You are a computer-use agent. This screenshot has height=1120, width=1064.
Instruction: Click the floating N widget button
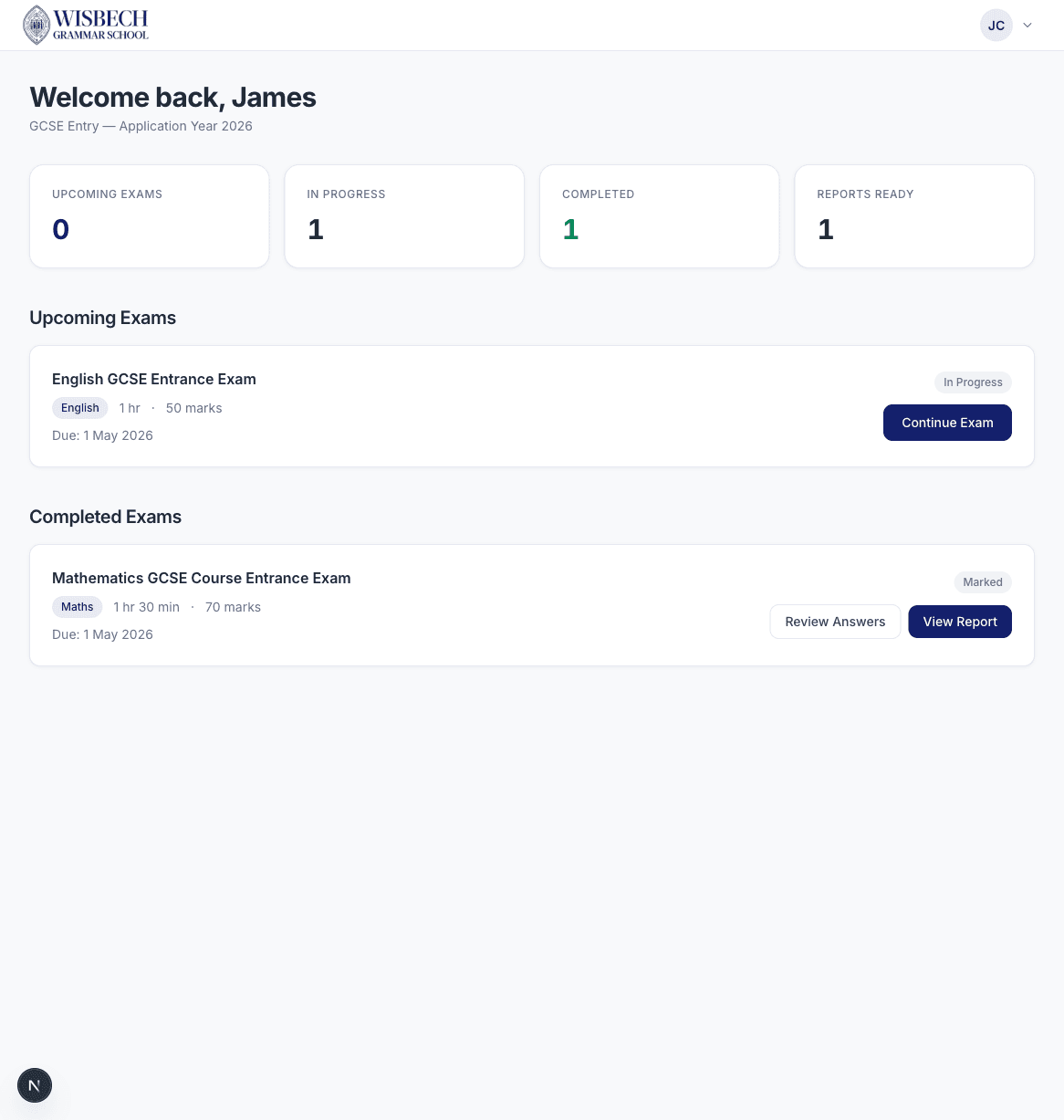(35, 1085)
